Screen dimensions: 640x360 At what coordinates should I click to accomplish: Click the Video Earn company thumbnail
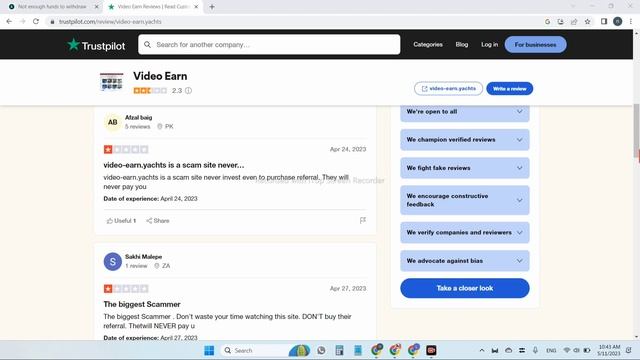[111, 82]
